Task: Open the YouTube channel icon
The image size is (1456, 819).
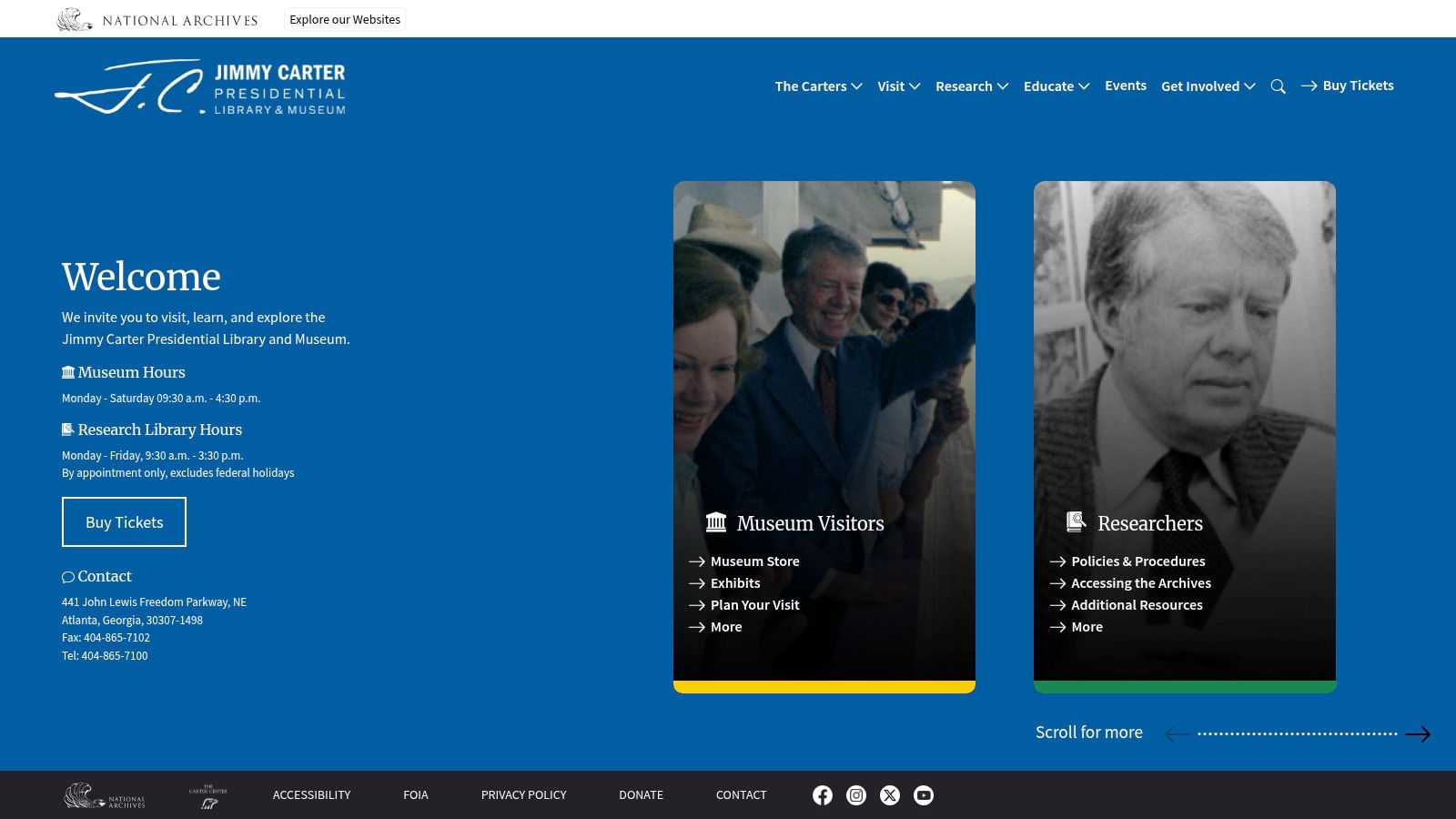Action: [924, 795]
